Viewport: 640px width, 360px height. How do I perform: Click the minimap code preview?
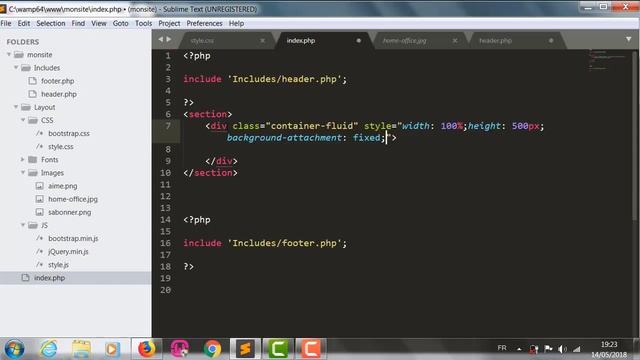click(607, 60)
